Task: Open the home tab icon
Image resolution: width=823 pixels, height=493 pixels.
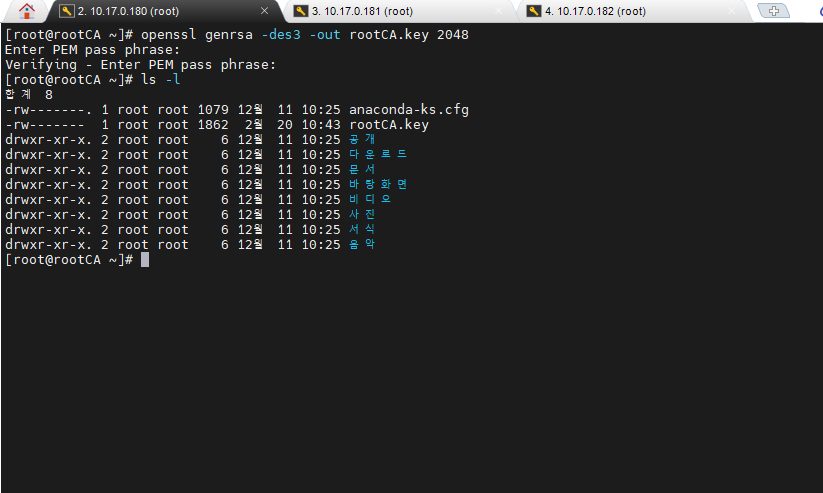Action: coord(26,11)
